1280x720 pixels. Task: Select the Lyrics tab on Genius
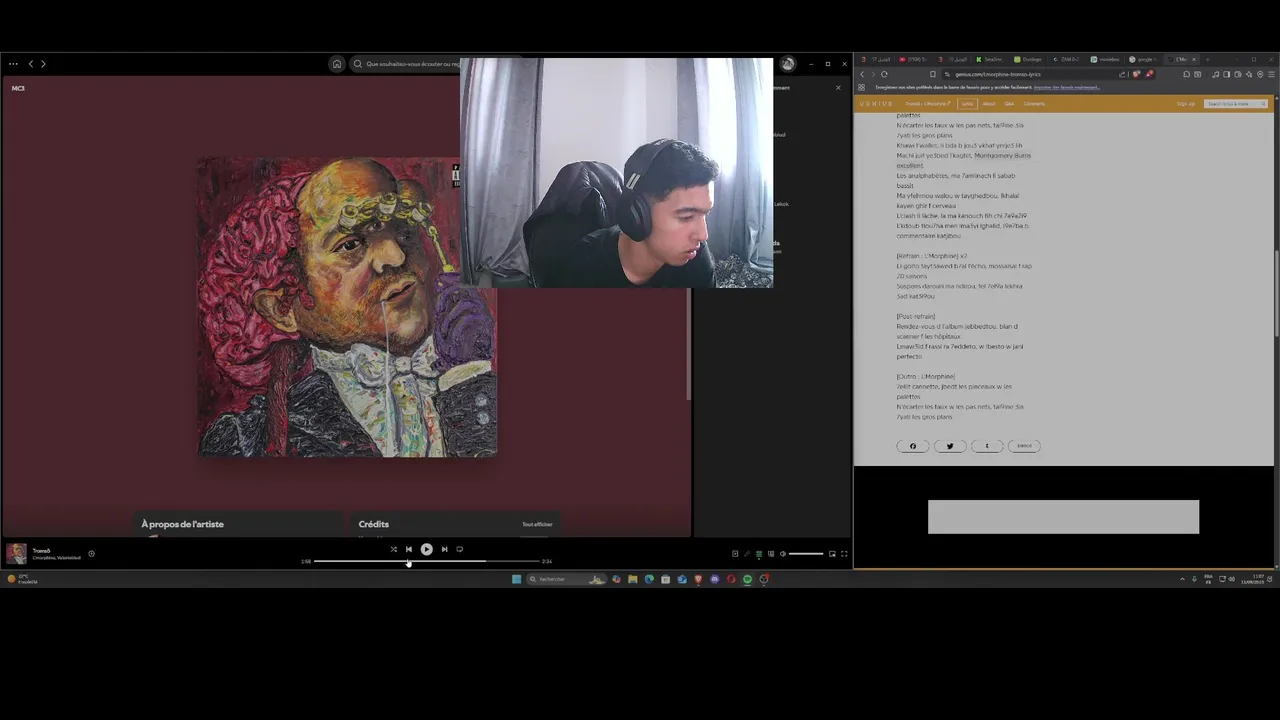(967, 103)
